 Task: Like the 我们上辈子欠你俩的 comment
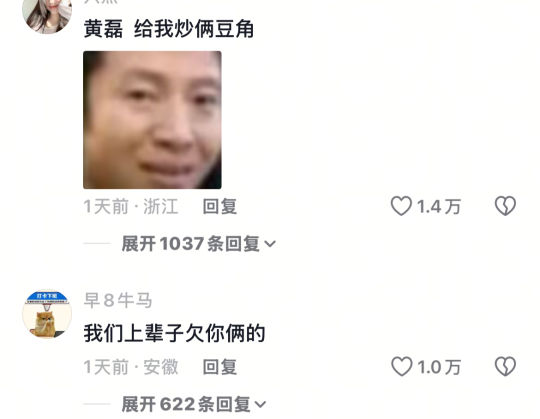[x=402, y=366]
